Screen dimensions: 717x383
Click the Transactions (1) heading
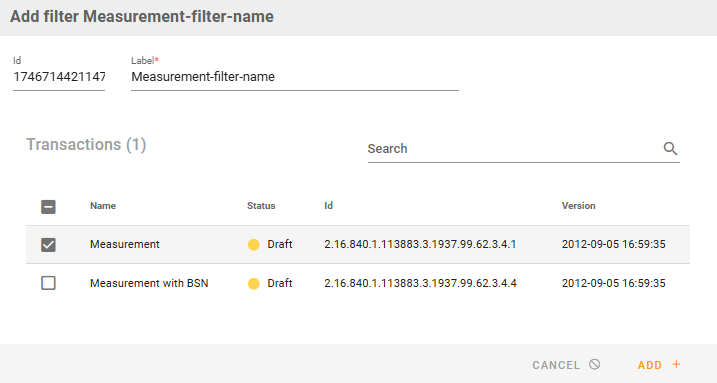(x=86, y=144)
